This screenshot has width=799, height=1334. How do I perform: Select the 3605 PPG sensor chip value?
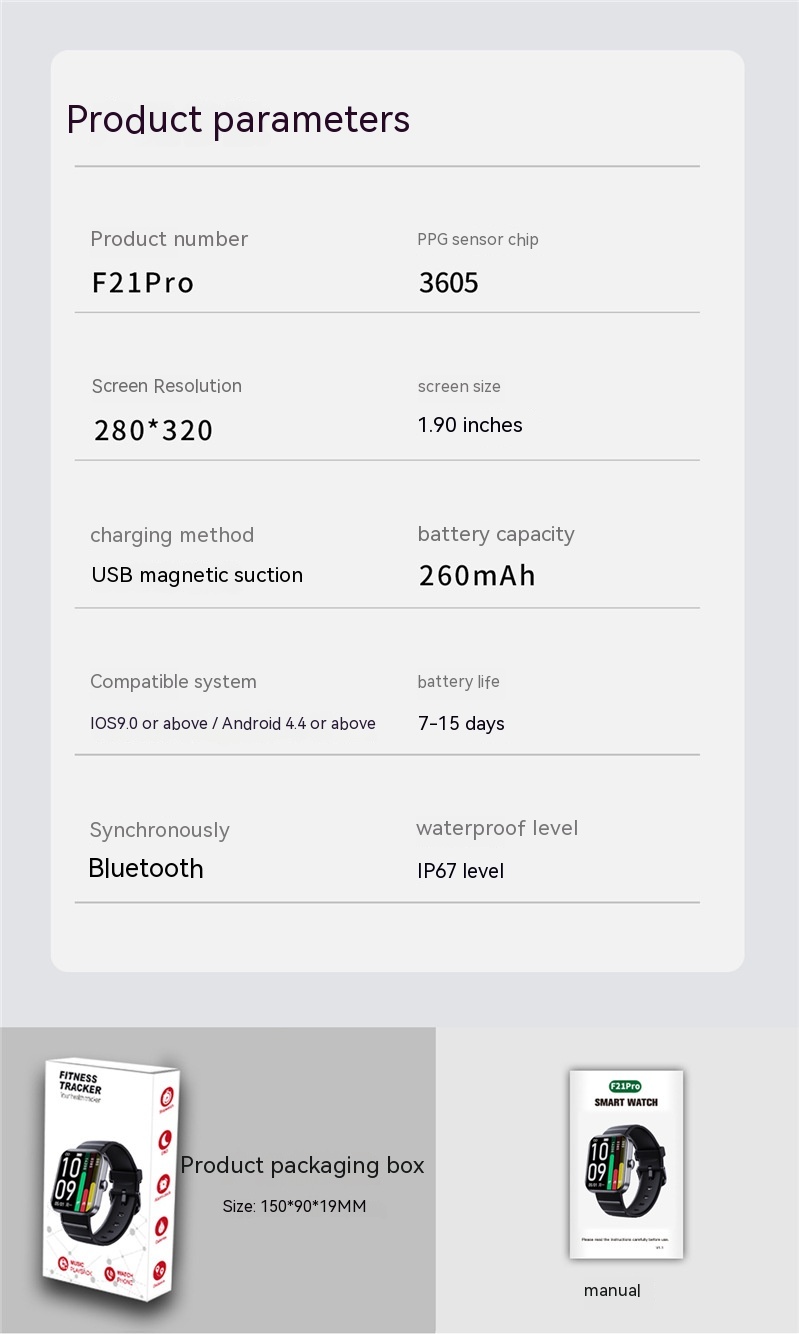(449, 283)
